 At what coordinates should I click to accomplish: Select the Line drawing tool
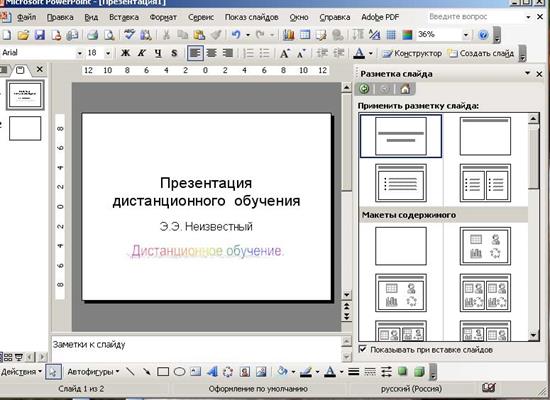(130, 372)
